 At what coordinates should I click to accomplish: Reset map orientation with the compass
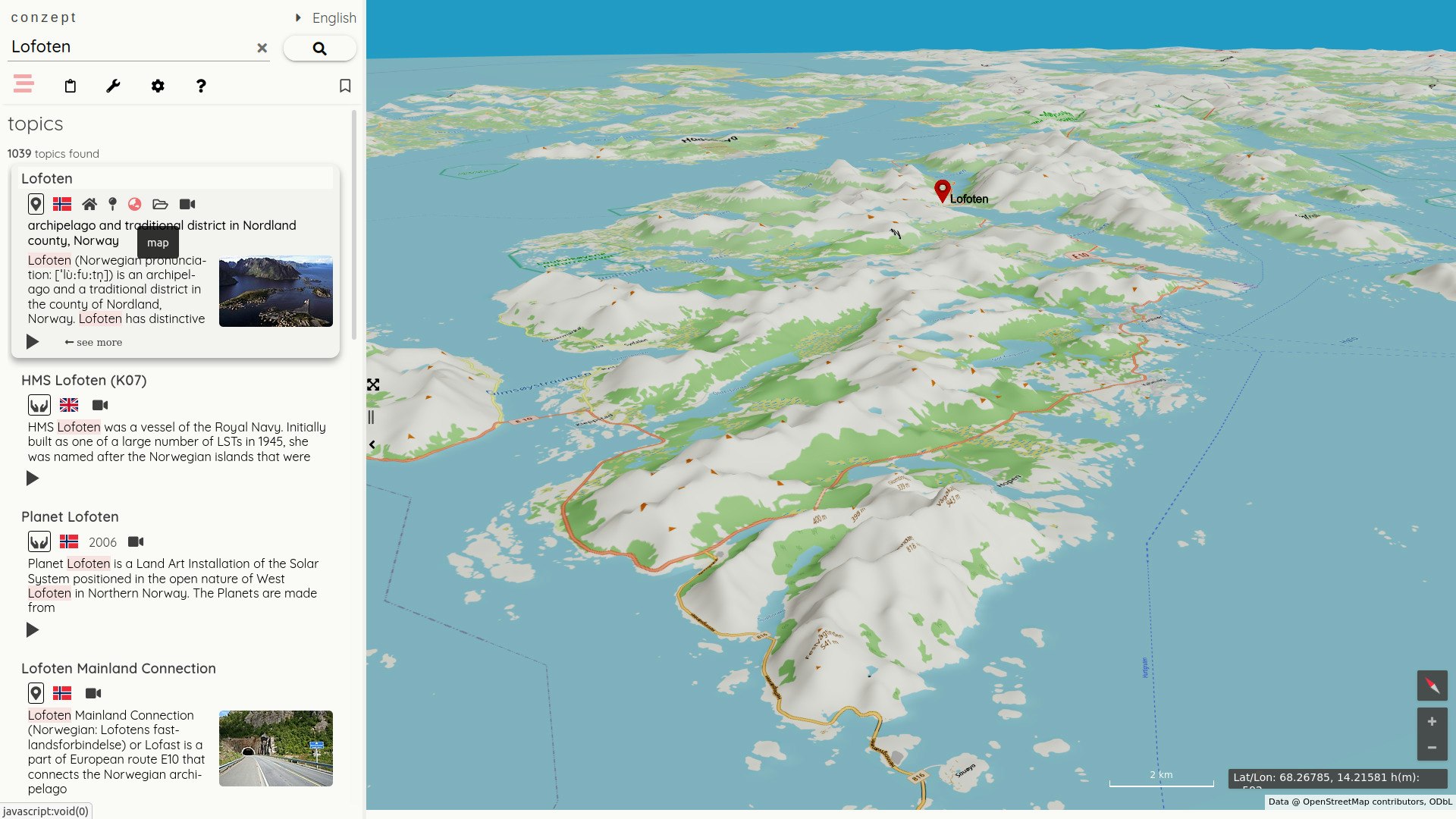click(x=1432, y=686)
